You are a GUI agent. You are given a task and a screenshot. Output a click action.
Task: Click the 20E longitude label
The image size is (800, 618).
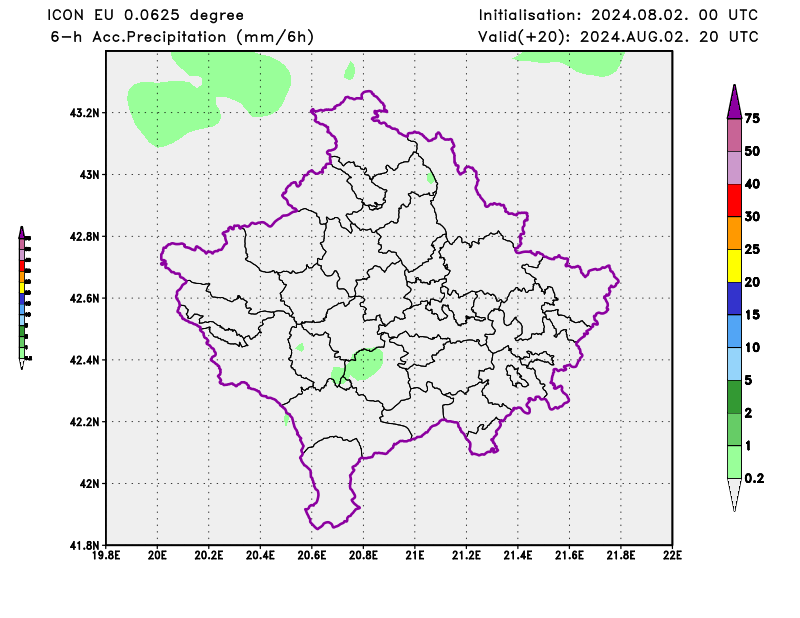point(157,555)
